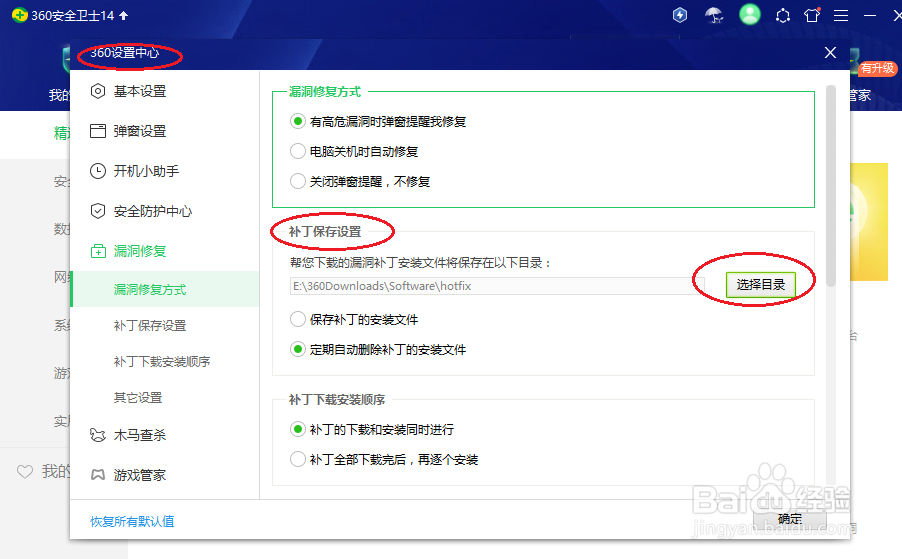Screen dimensions: 902x559
Task: Click the 基本设置 gear icon
Action: point(98,91)
